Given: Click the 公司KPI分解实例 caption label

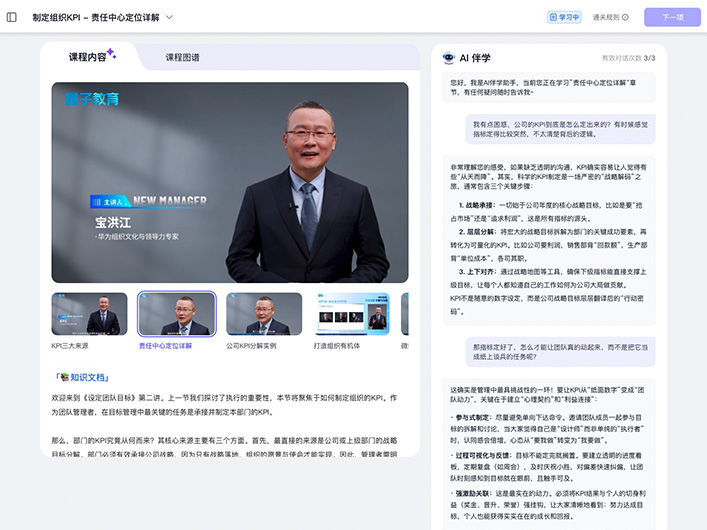Looking at the screenshot, I should 251,346.
